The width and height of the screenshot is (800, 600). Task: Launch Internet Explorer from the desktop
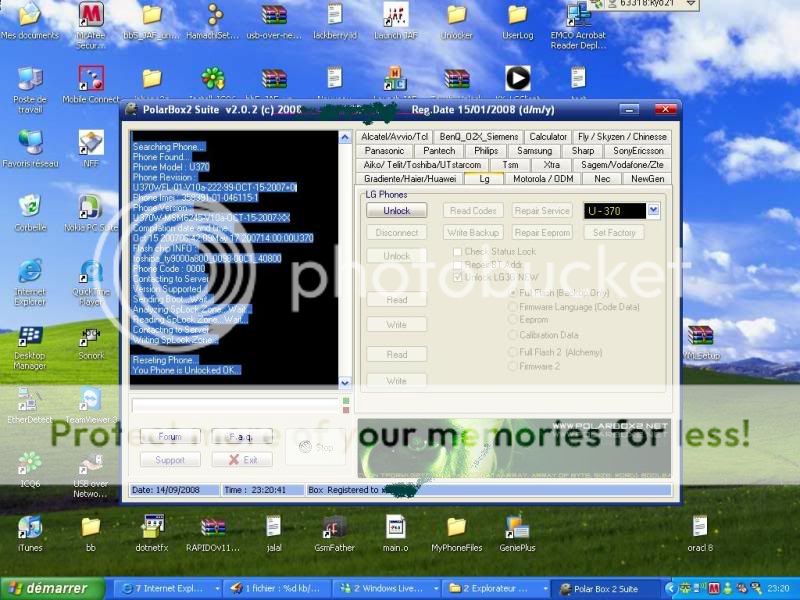click(x=30, y=282)
